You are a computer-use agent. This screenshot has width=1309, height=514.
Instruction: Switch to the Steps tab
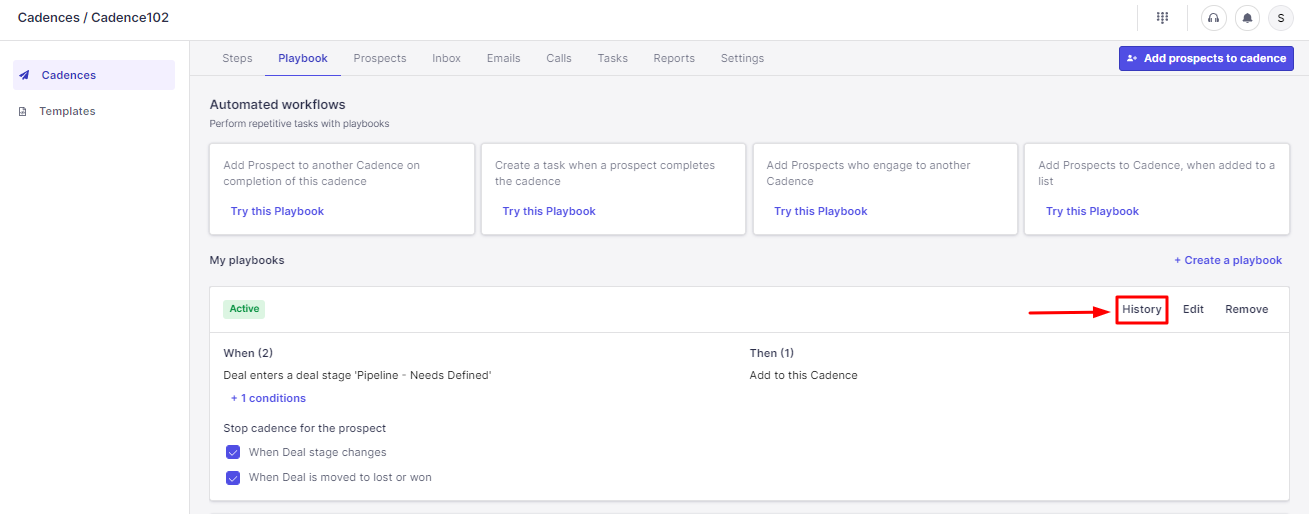237,58
